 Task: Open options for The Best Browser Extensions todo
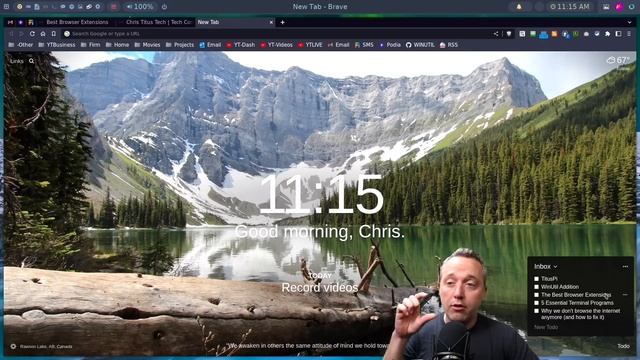[x=625, y=295]
